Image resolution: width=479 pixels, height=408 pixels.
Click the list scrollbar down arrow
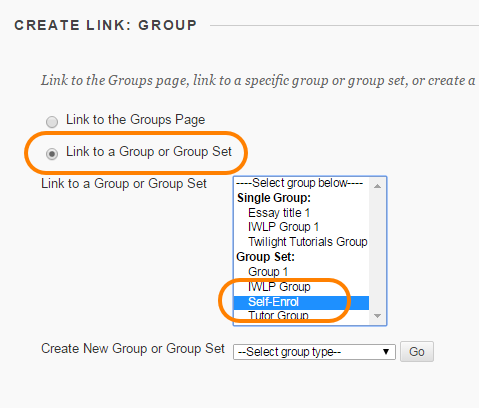pyautogui.click(x=377, y=316)
